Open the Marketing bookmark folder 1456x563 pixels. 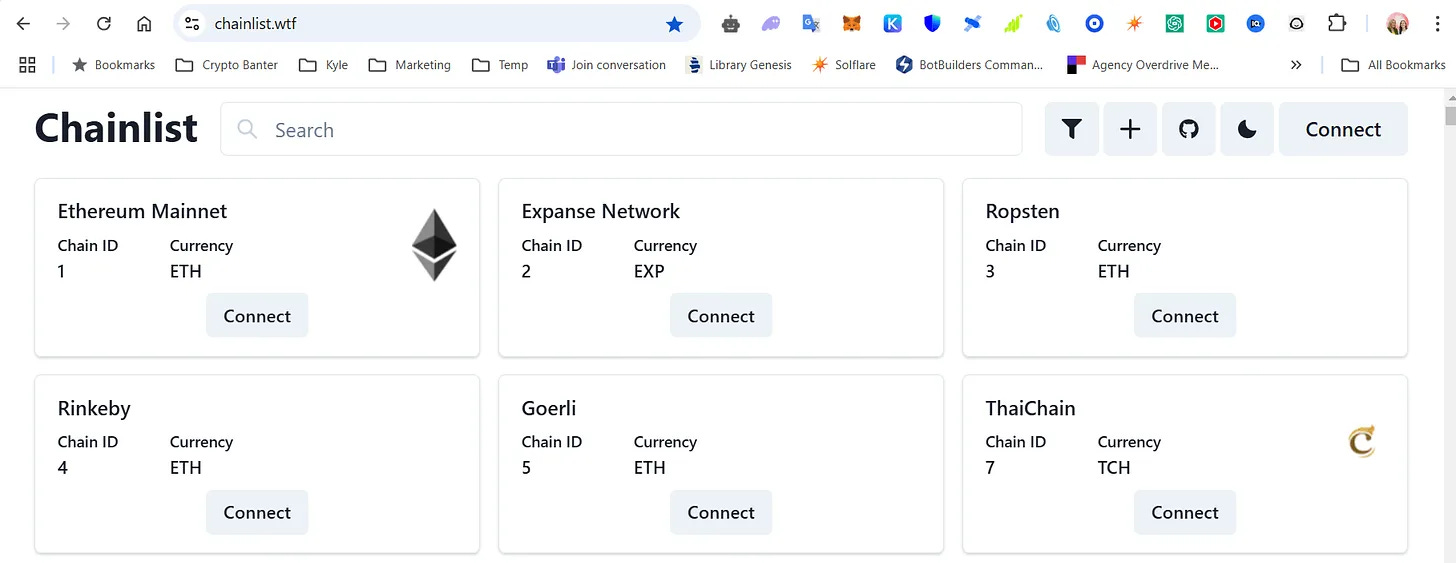coord(409,65)
